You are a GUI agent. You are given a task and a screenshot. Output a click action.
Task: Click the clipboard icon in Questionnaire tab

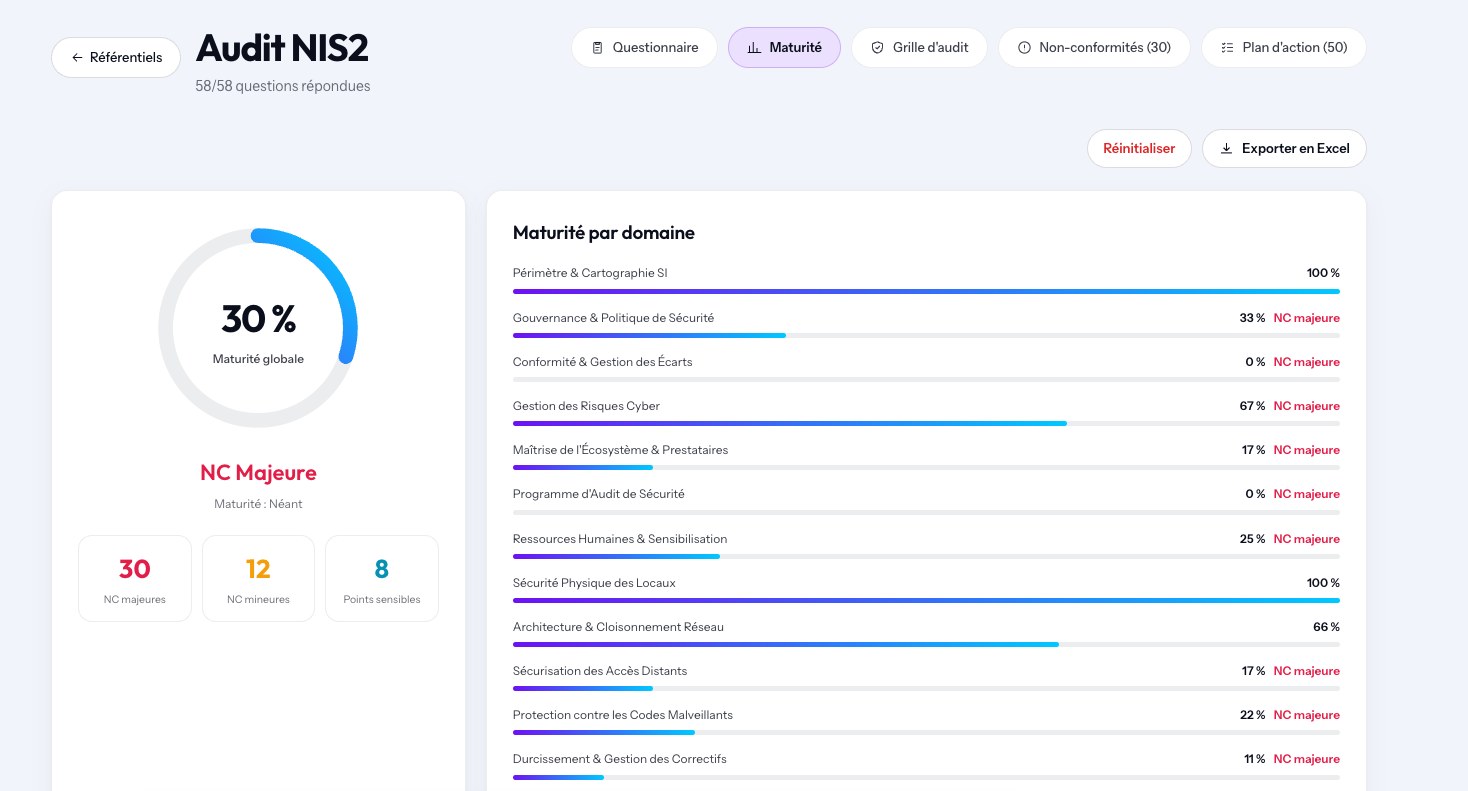click(x=597, y=48)
